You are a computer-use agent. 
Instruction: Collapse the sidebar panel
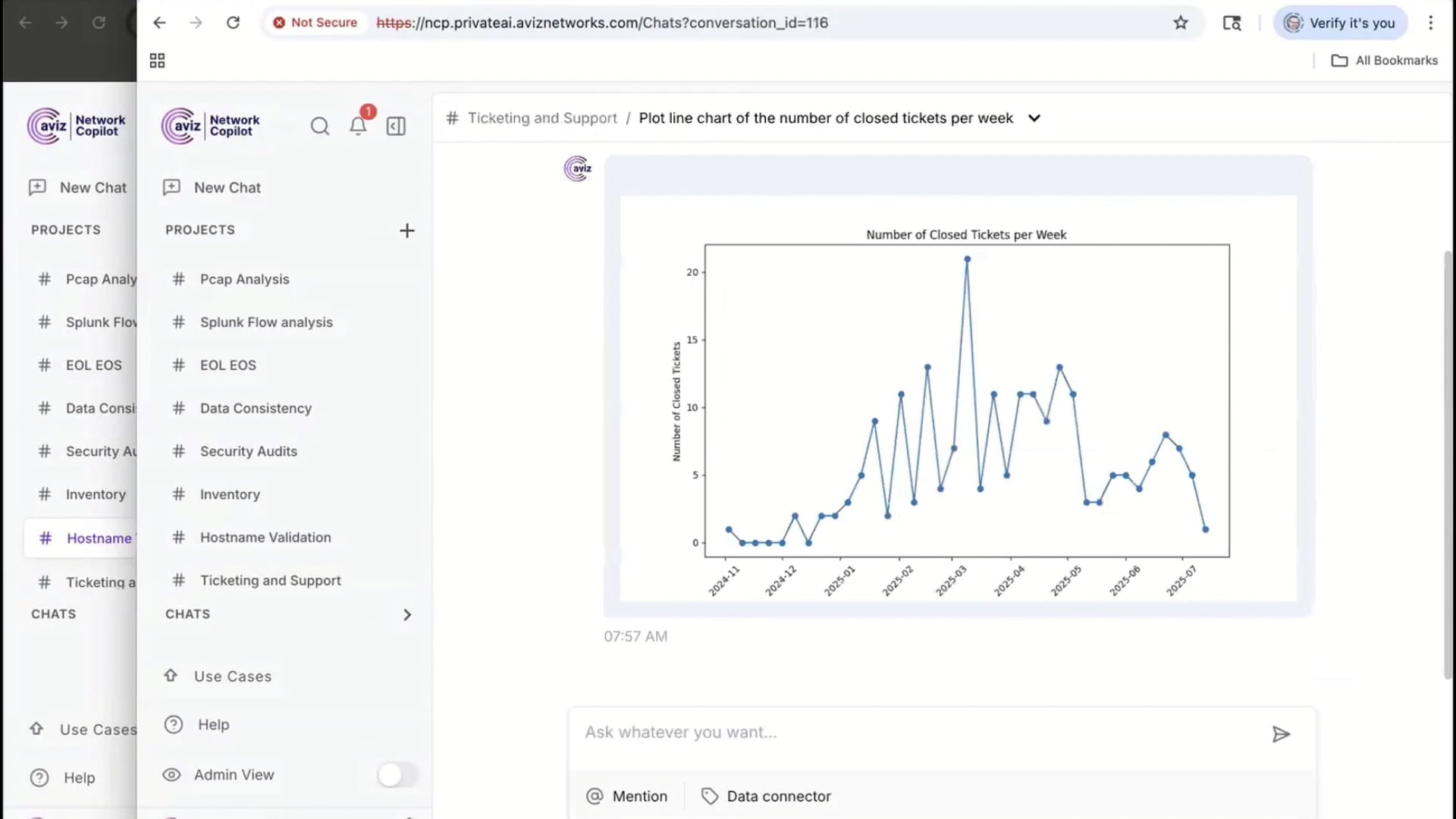coord(395,126)
